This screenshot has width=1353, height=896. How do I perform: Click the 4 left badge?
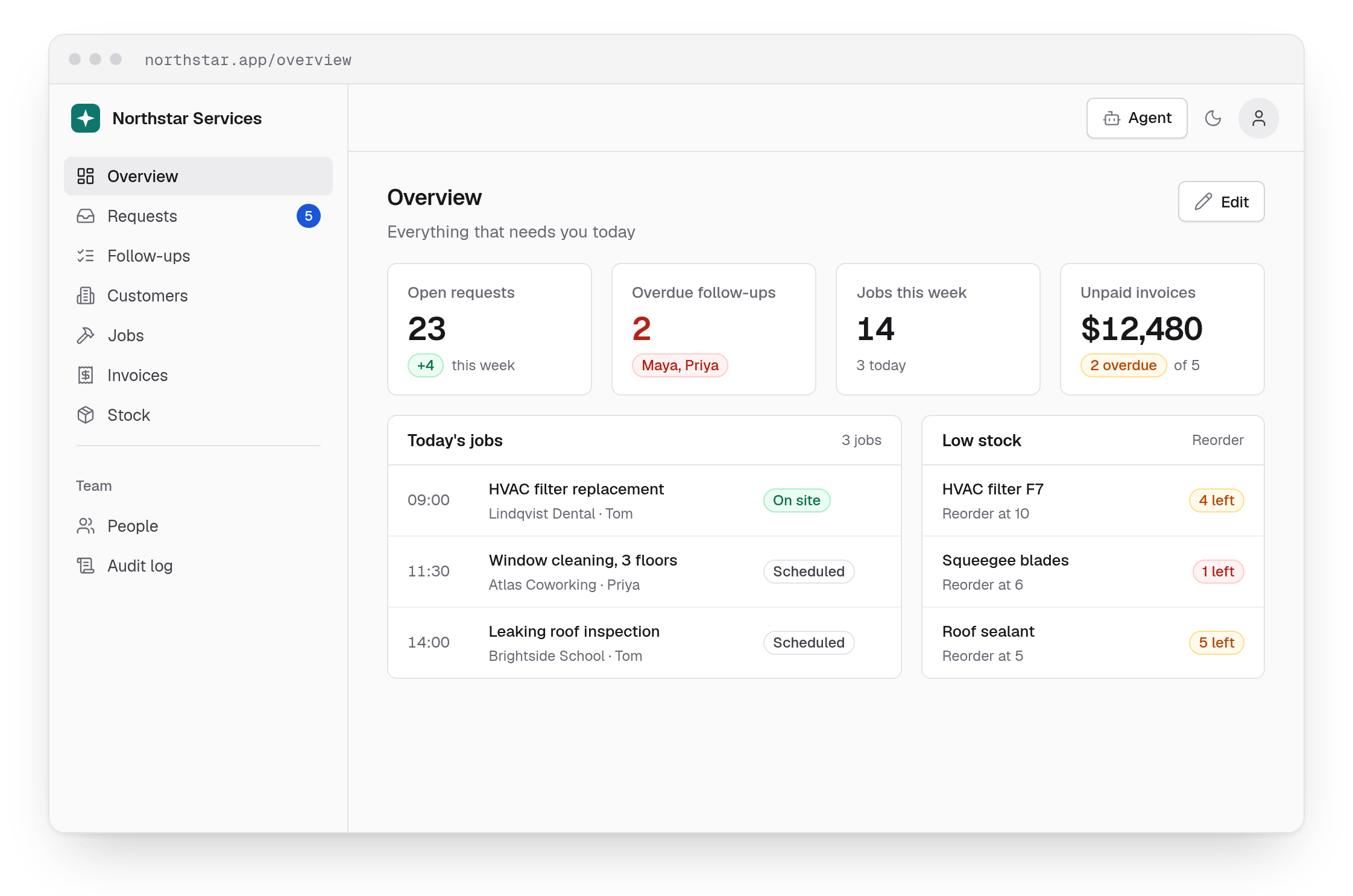coord(1216,500)
